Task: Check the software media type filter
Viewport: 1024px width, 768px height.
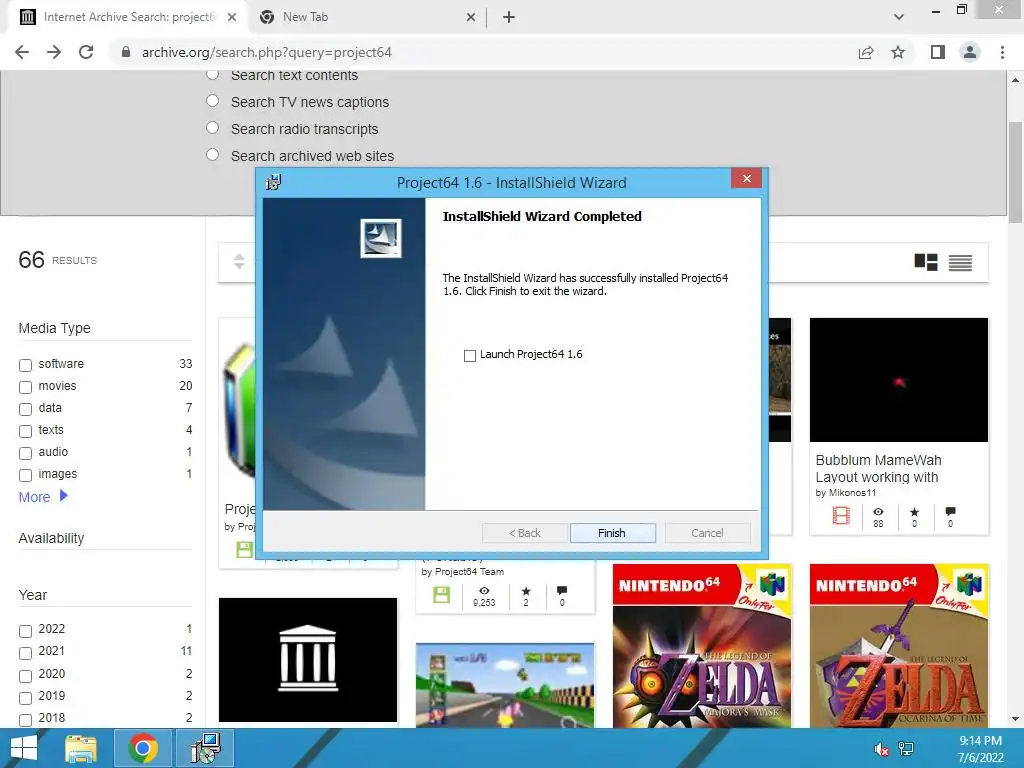Action: pos(25,365)
